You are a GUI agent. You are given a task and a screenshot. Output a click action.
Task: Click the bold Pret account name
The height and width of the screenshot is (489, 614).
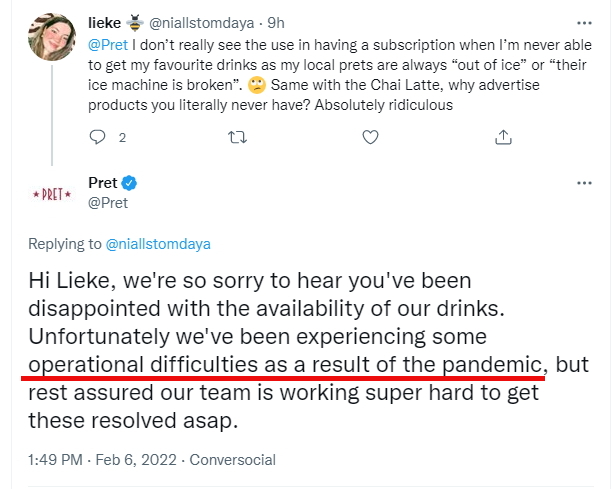[103, 183]
